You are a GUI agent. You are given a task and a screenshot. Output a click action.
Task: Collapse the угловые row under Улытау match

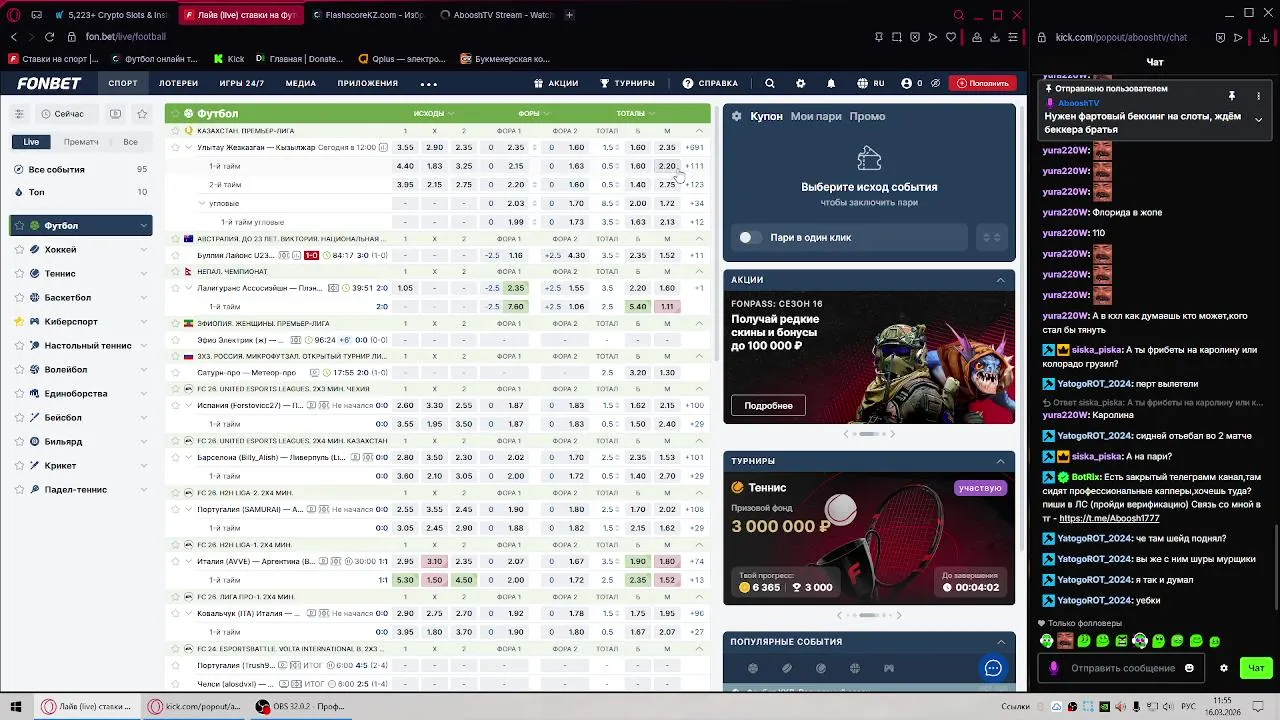(201, 203)
